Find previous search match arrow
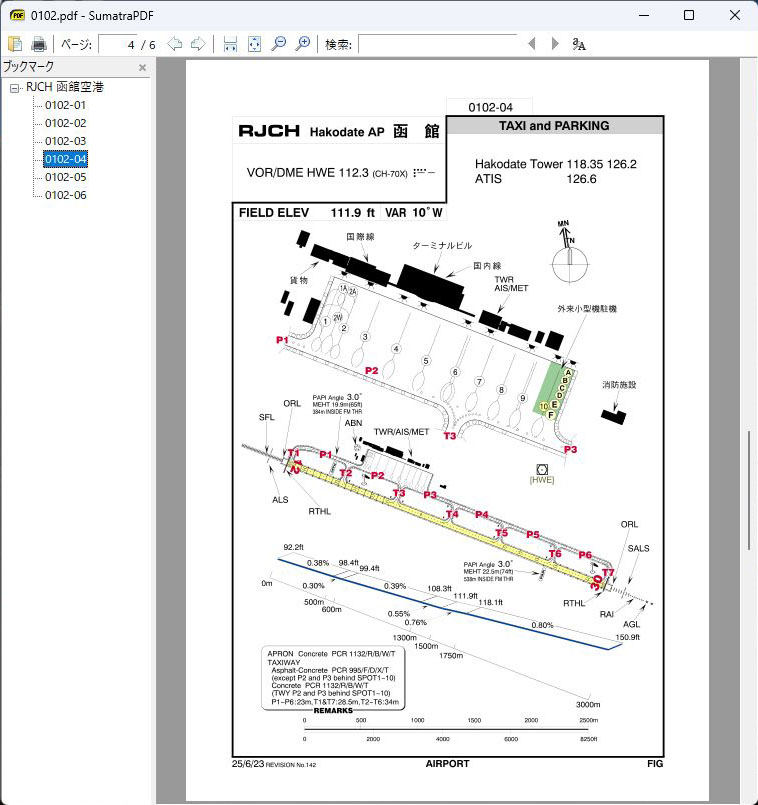 pos(532,44)
